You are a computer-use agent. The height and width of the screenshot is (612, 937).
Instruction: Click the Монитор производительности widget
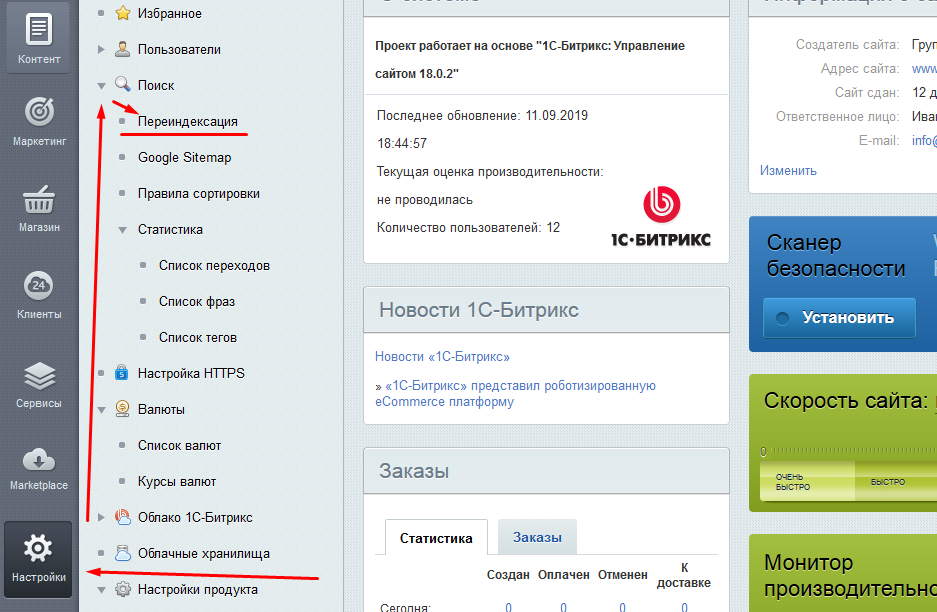(x=843, y=574)
